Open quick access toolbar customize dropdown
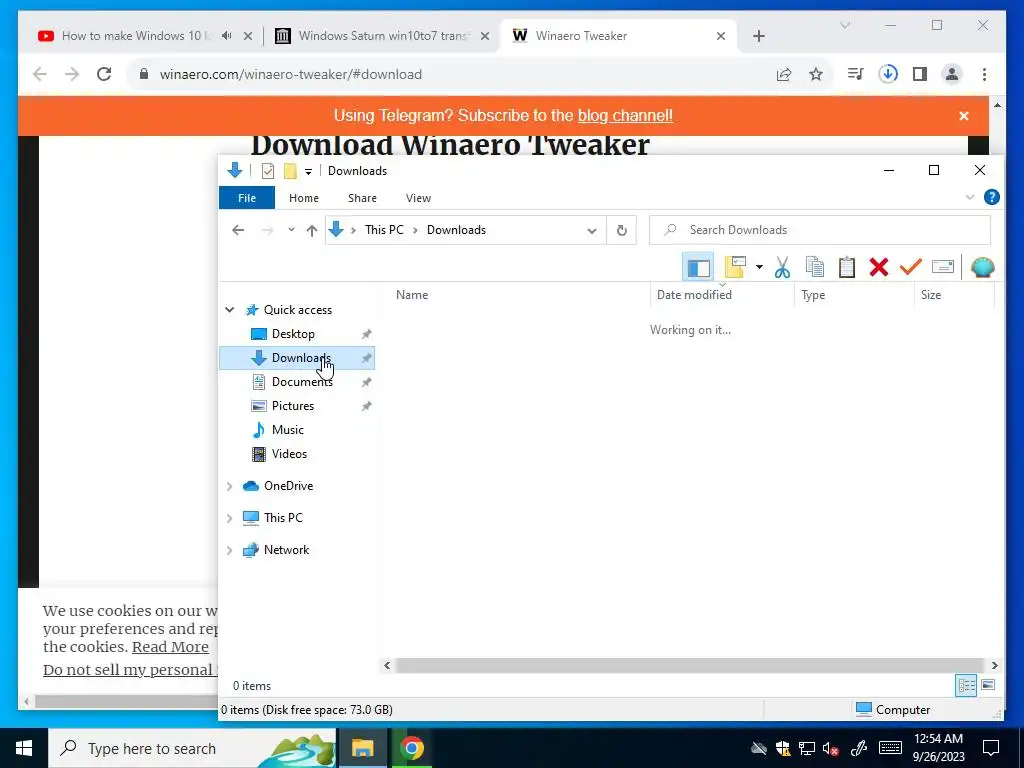This screenshot has height=768, width=1024. [x=308, y=172]
